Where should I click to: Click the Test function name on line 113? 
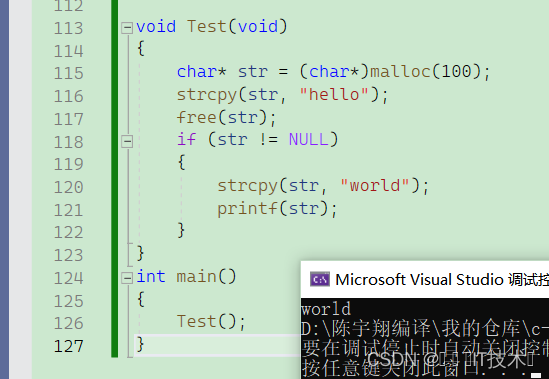[x=207, y=26]
